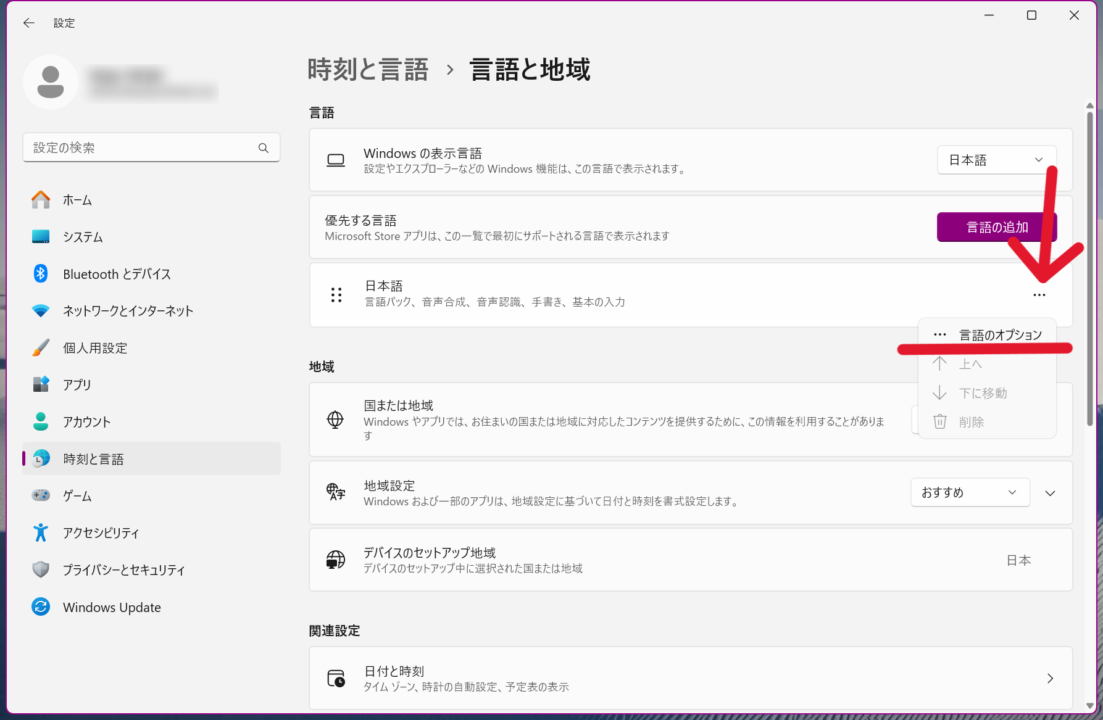The image size is (1103, 720).
Task: Open 日付と時刻 via its chevron
Action: pyautogui.click(x=1050, y=679)
